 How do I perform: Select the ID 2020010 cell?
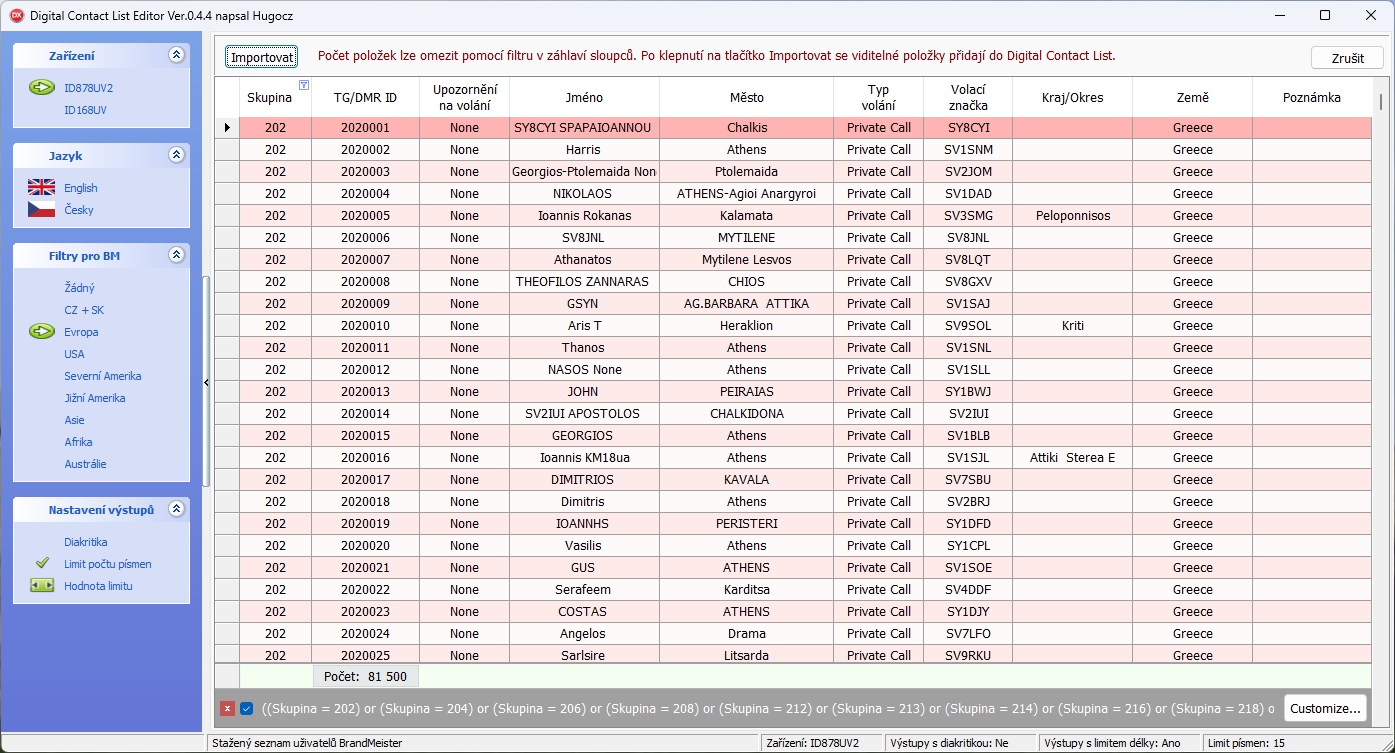point(365,325)
